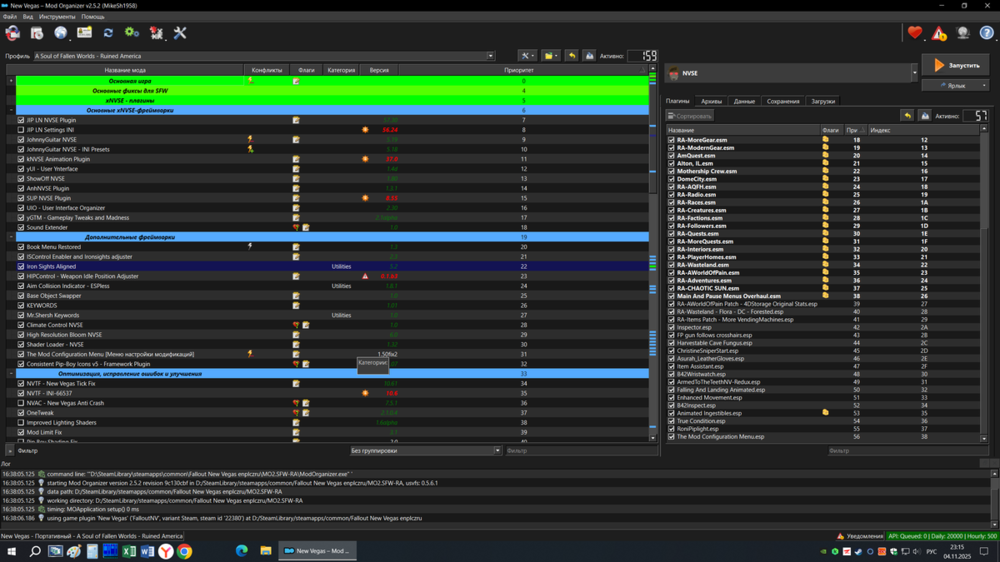The width and height of the screenshot is (1000, 562).
Task: Uncheck Sound Extender mod
Action: (21, 227)
